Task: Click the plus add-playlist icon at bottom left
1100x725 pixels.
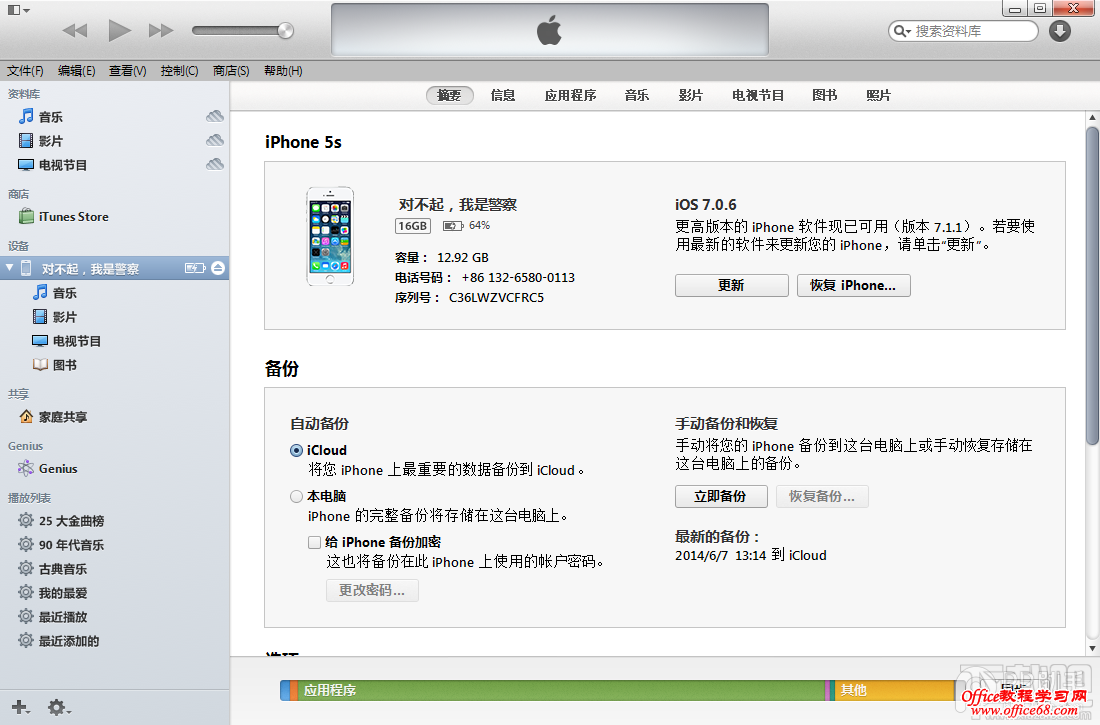Action: pyautogui.click(x=19, y=708)
